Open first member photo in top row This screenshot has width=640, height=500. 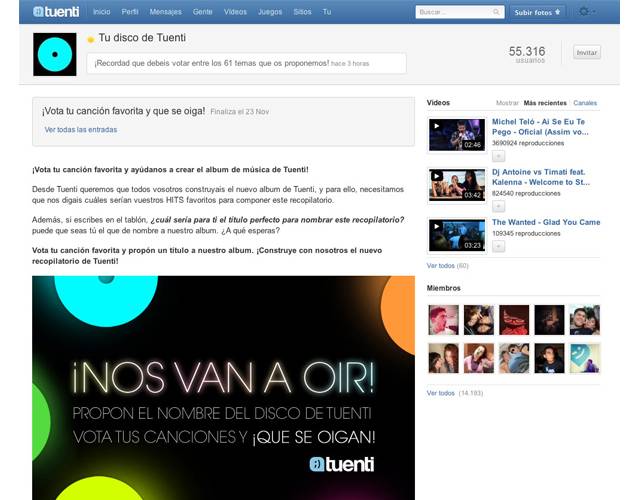coord(444,320)
